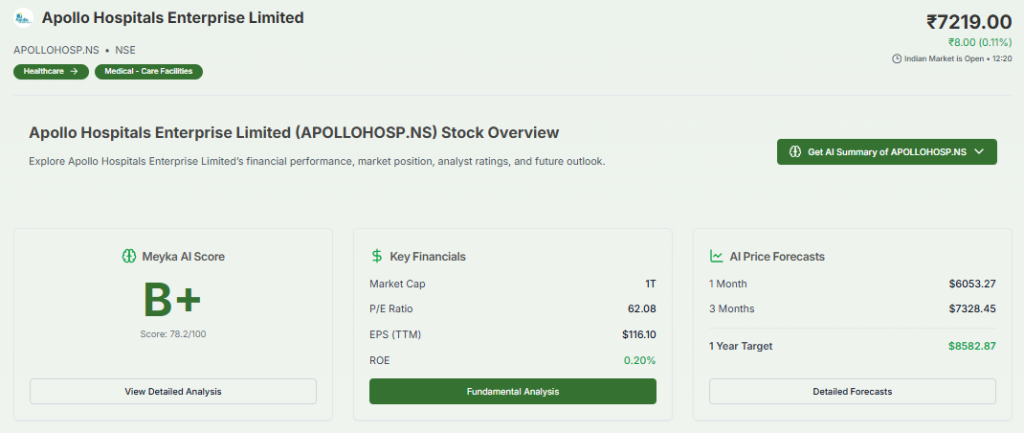Open the Healthcare sector tag
The height and width of the screenshot is (433, 1024).
51,71
